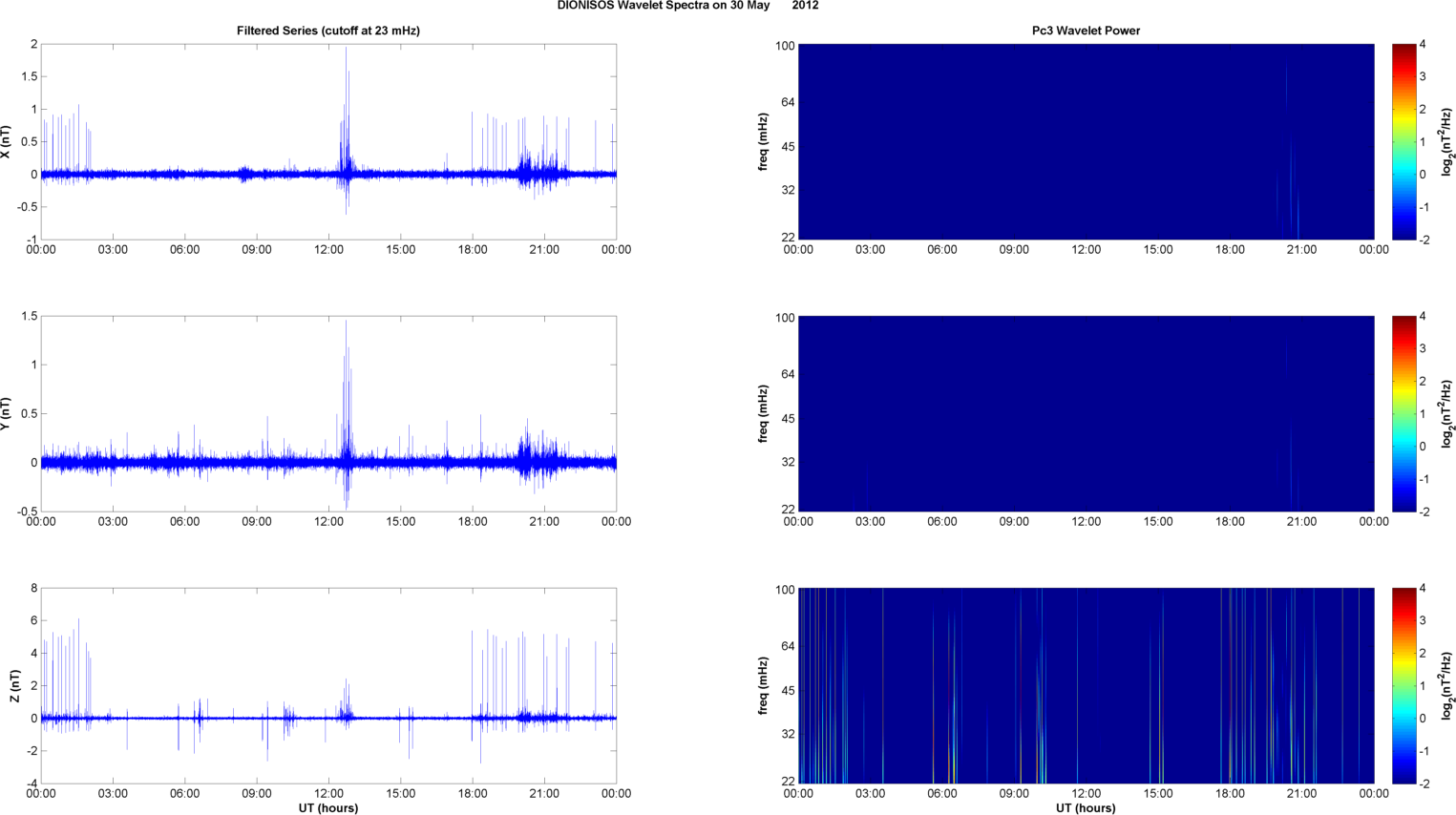
Task: Click the freq (mHz) label of bottom spectrogram
Action: (763, 685)
